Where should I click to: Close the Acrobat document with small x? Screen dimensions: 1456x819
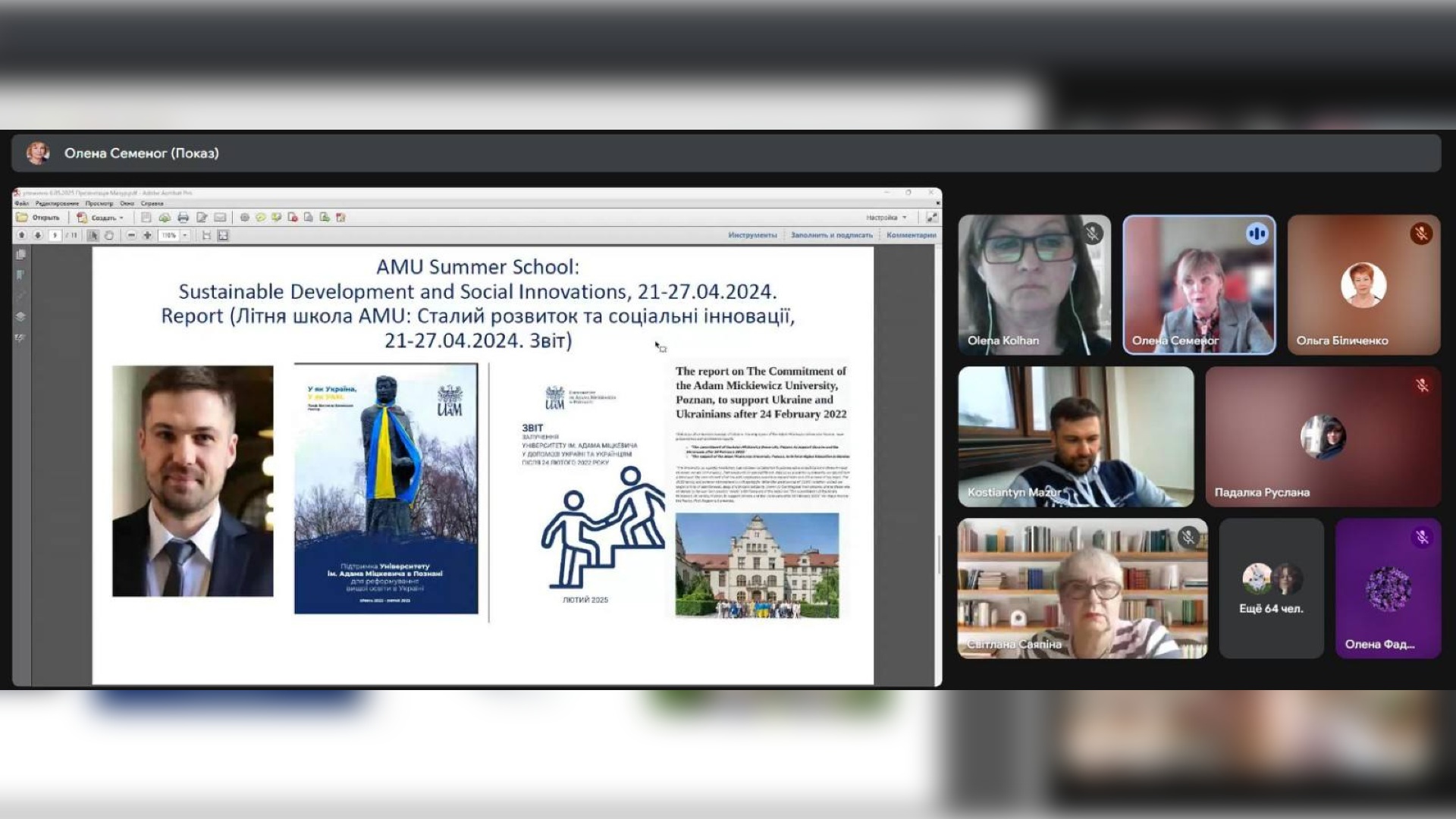tap(938, 203)
